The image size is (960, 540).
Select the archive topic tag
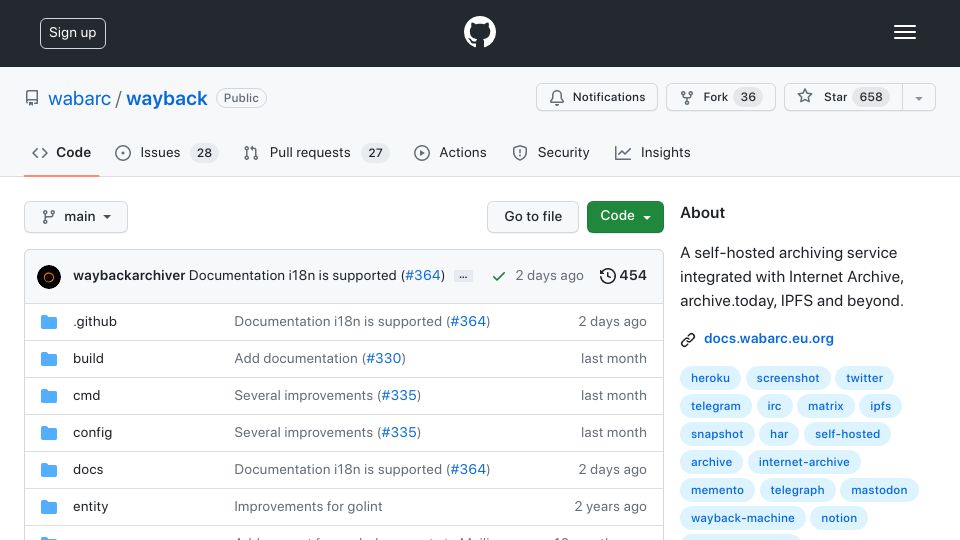coord(711,463)
